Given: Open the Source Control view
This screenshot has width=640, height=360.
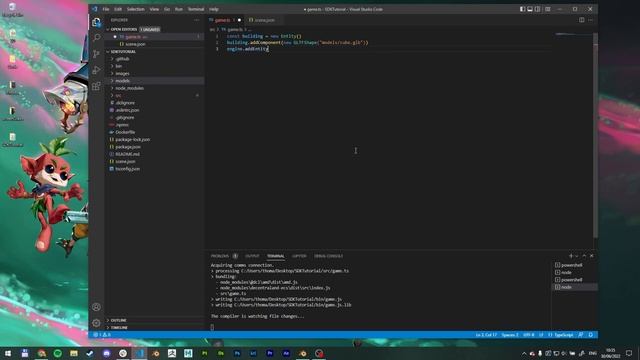Looking at the screenshot, I should 96,54.
